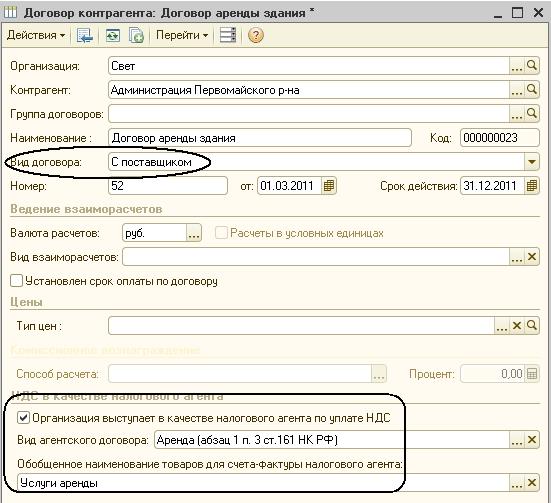Clear the Тип цен field

point(517,326)
